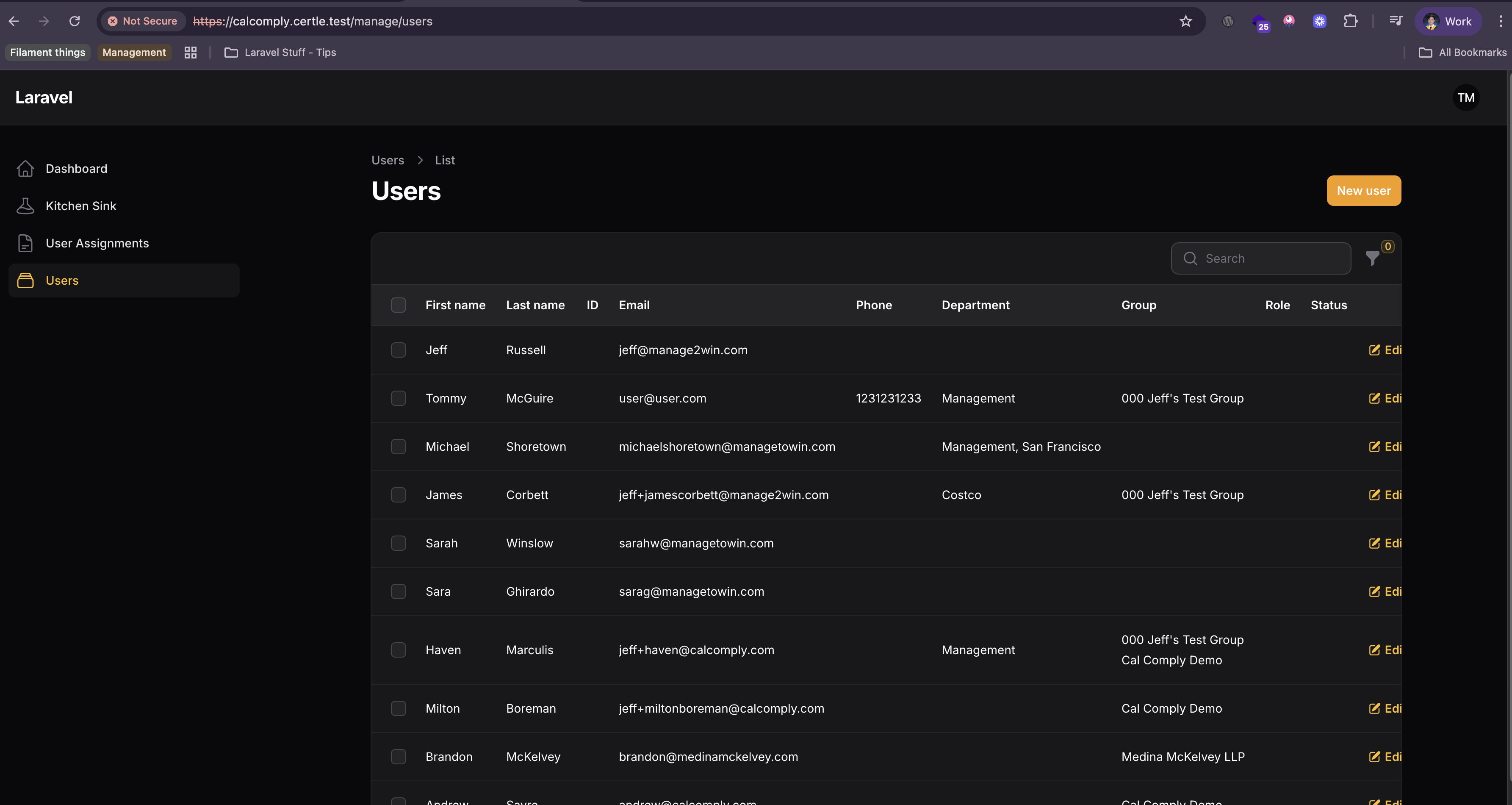The image size is (1512, 805).
Task: Check the checkbox for Tommy McGuire
Action: tap(398, 398)
